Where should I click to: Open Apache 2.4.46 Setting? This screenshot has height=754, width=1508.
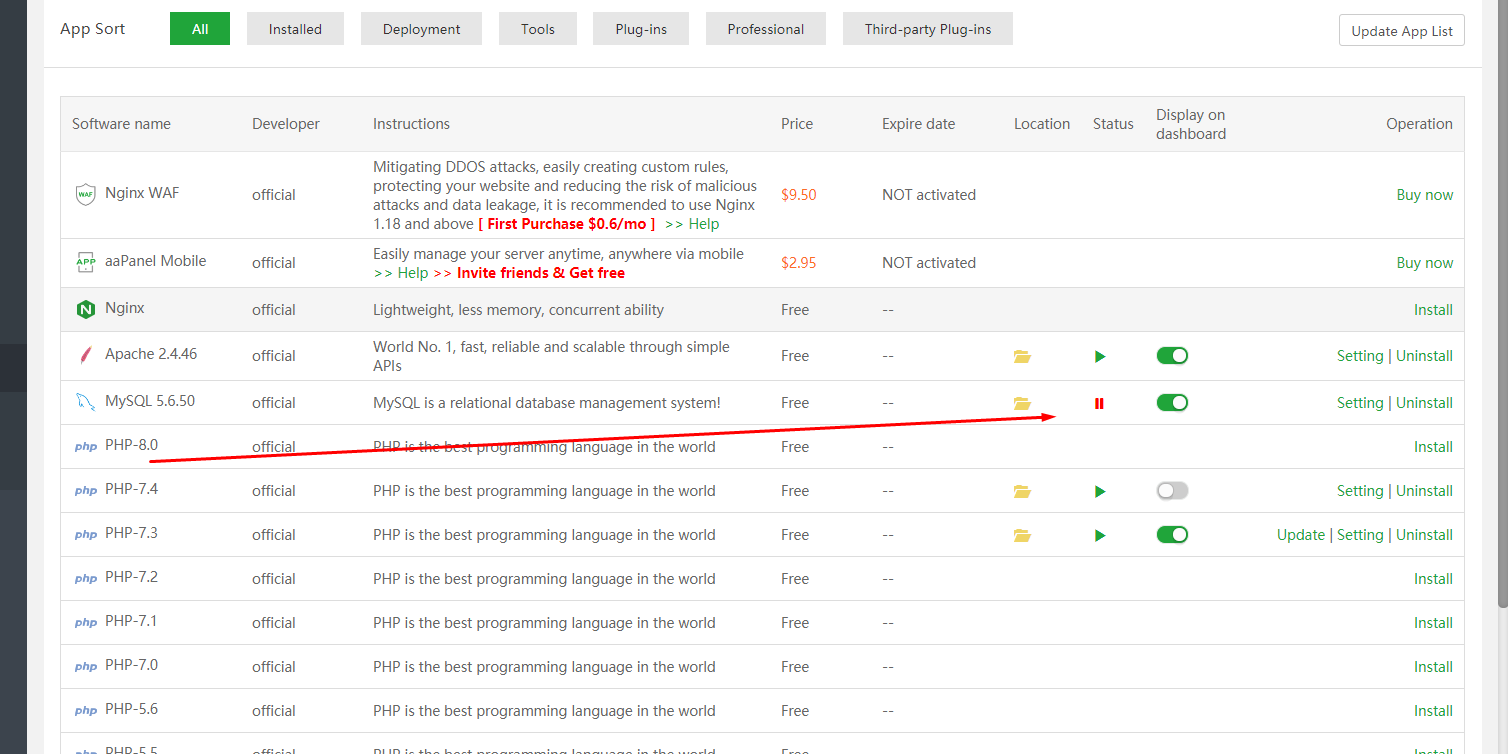[1360, 356]
